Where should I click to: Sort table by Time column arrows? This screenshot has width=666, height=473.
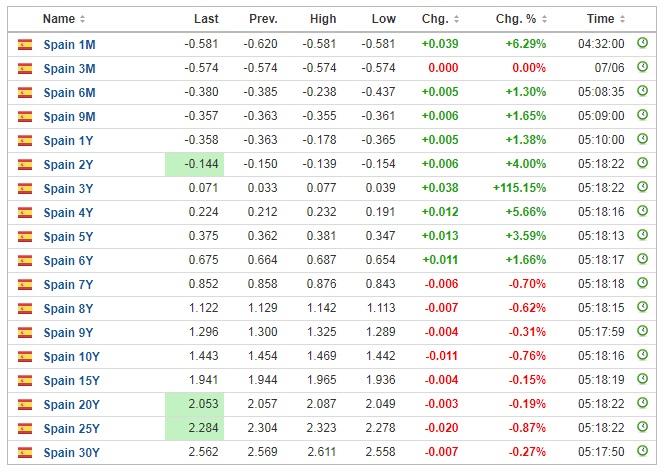(622, 19)
